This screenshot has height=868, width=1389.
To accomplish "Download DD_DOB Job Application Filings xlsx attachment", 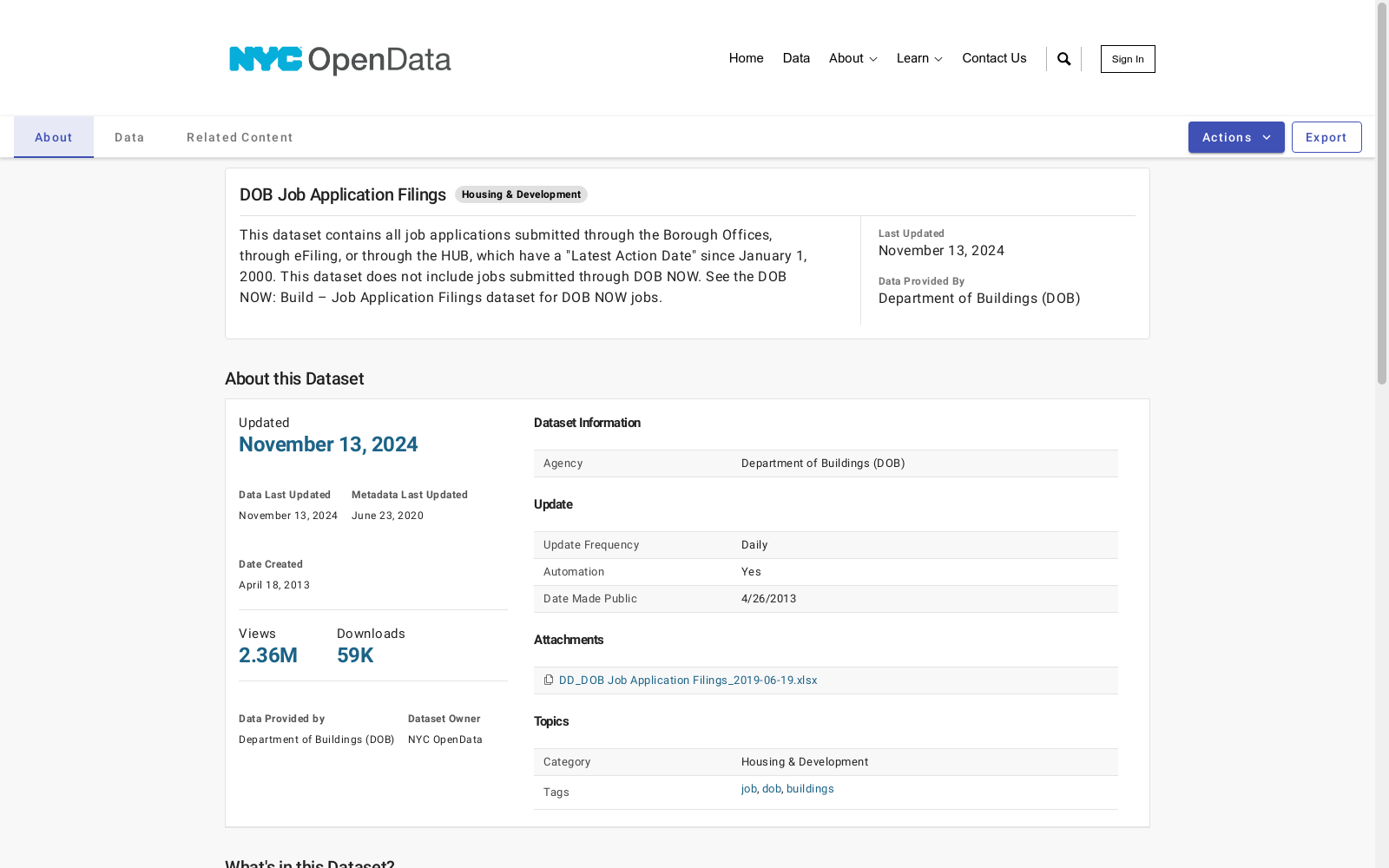I will (688, 681).
